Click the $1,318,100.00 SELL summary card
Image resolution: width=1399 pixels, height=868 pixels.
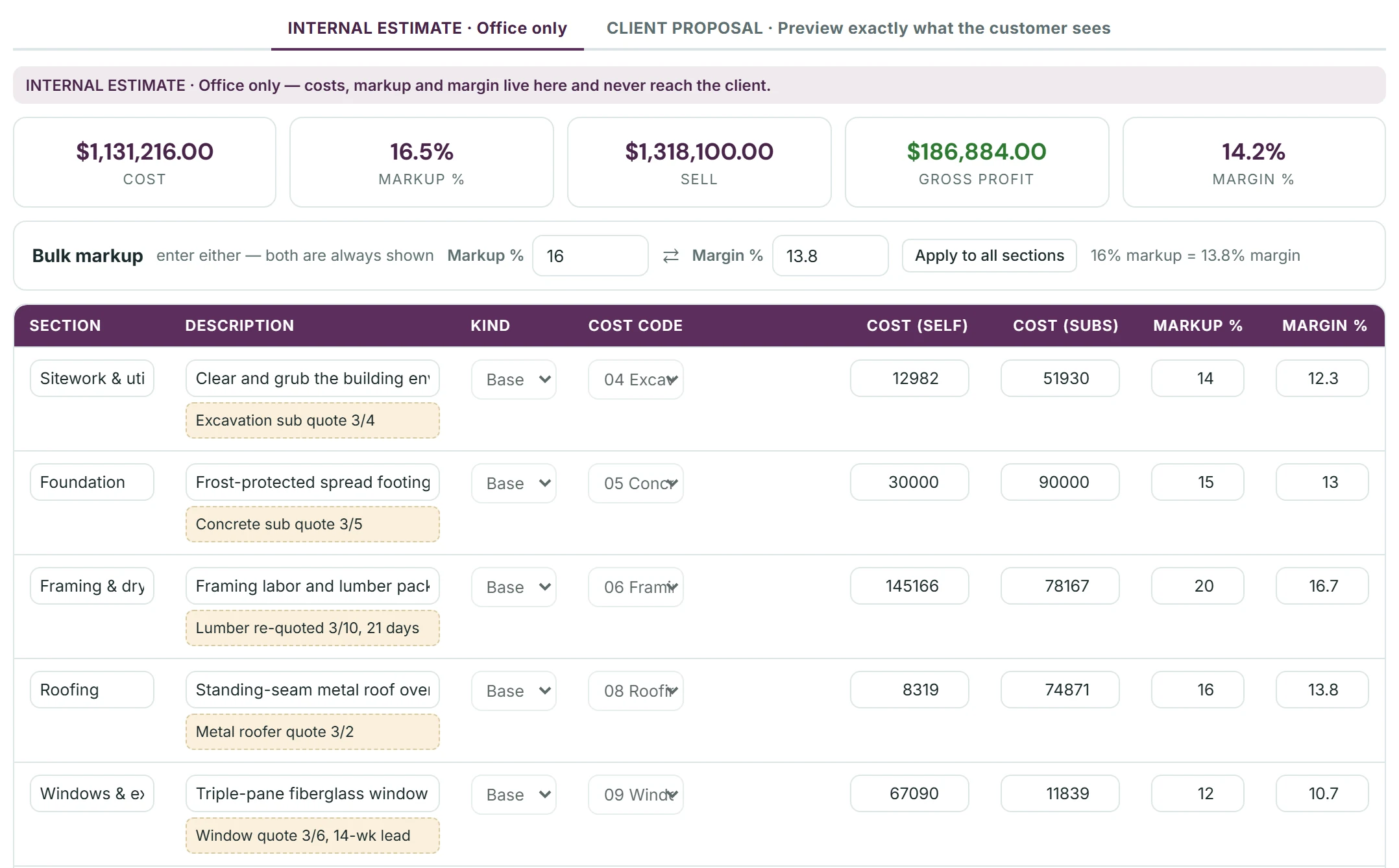(699, 162)
